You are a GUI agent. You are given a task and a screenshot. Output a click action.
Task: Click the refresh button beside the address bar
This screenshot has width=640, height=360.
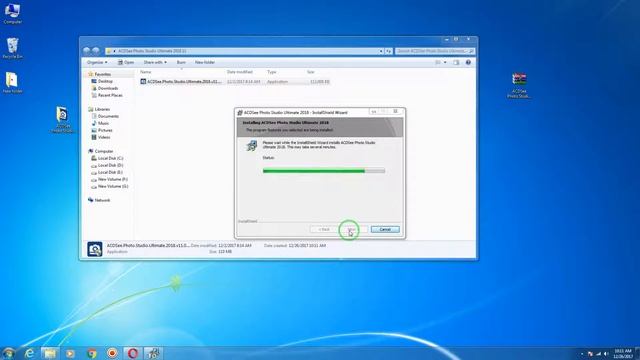(389, 51)
